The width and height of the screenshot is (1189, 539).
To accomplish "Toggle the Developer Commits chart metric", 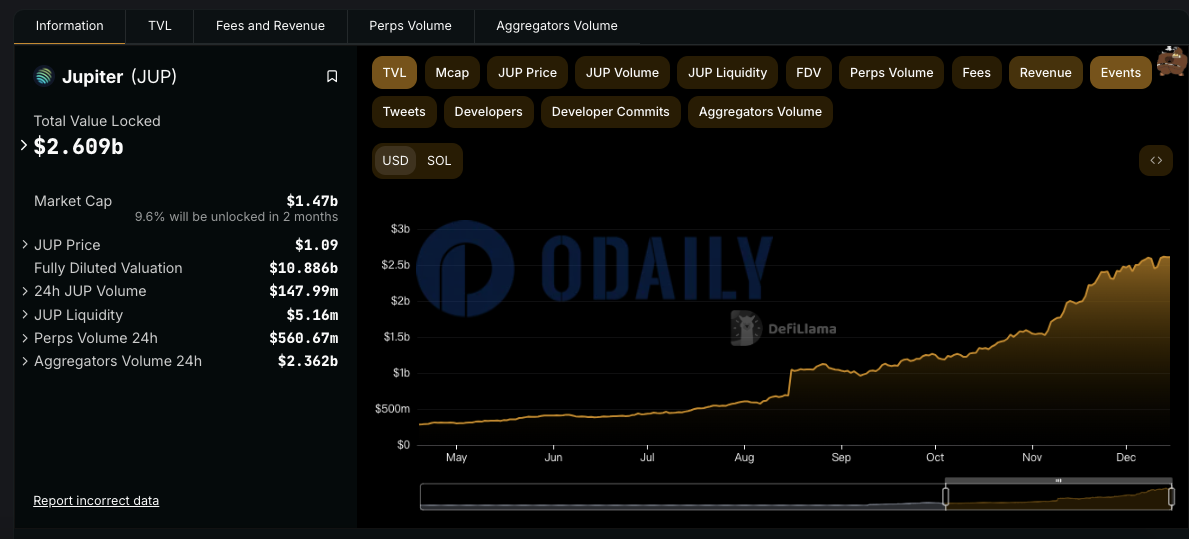I will (x=610, y=112).
